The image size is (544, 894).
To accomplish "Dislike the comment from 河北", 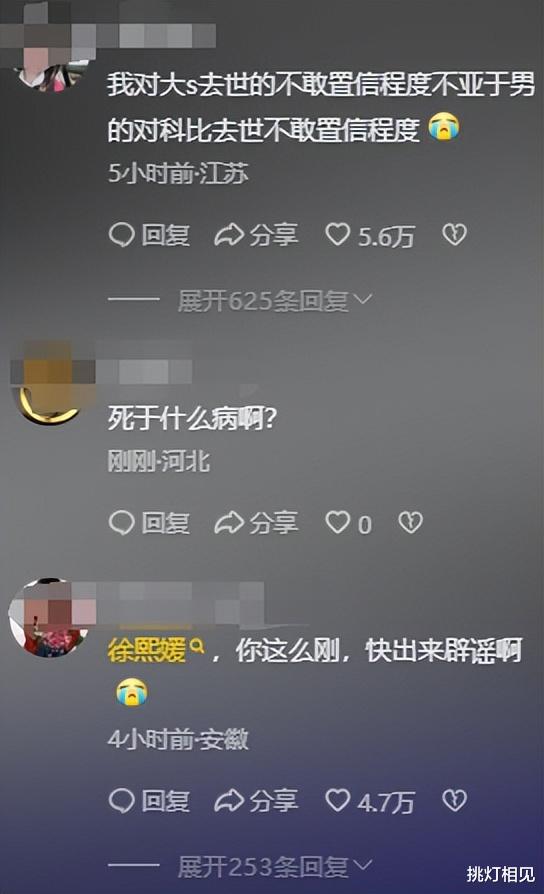I will [410, 522].
